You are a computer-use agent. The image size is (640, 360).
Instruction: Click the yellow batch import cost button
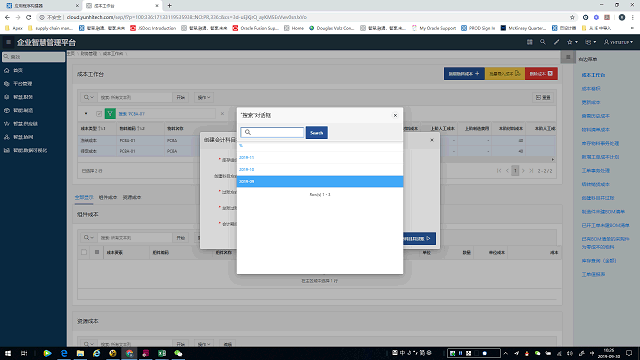[504, 73]
